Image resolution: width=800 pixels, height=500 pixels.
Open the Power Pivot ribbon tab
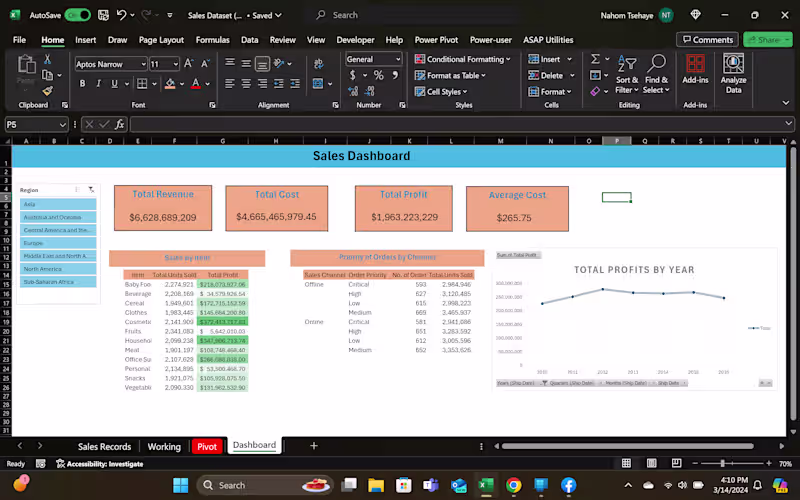pyautogui.click(x=436, y=40)
